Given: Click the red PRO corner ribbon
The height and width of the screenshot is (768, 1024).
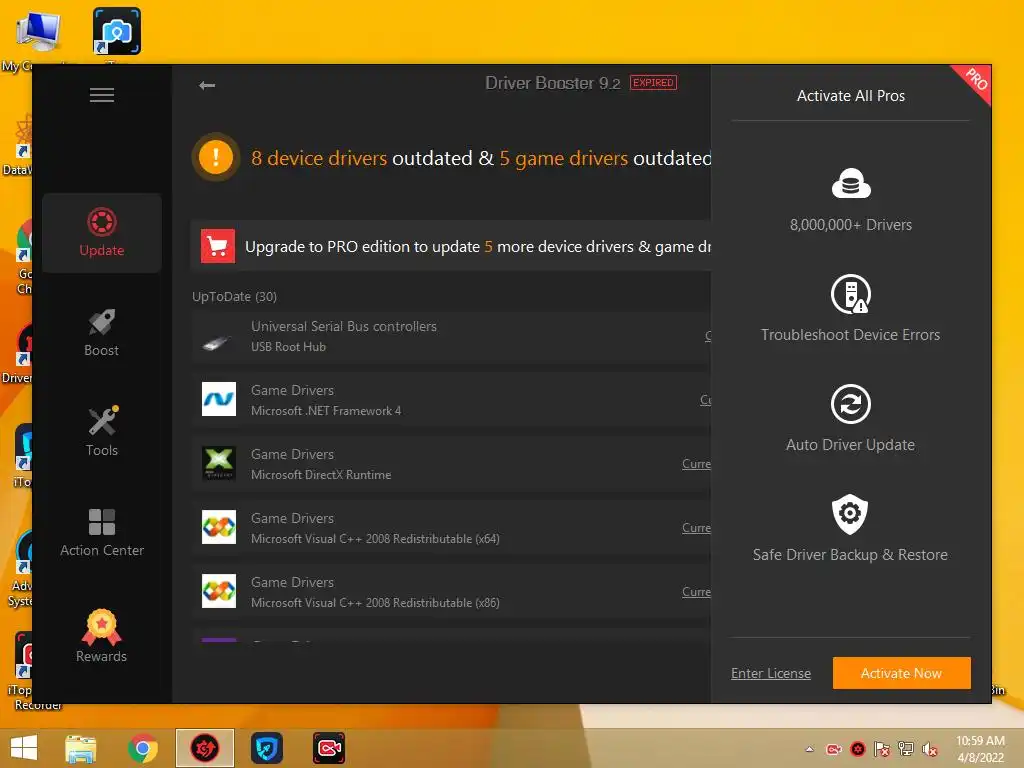Looking at the screenshot, I should (975, 81).
